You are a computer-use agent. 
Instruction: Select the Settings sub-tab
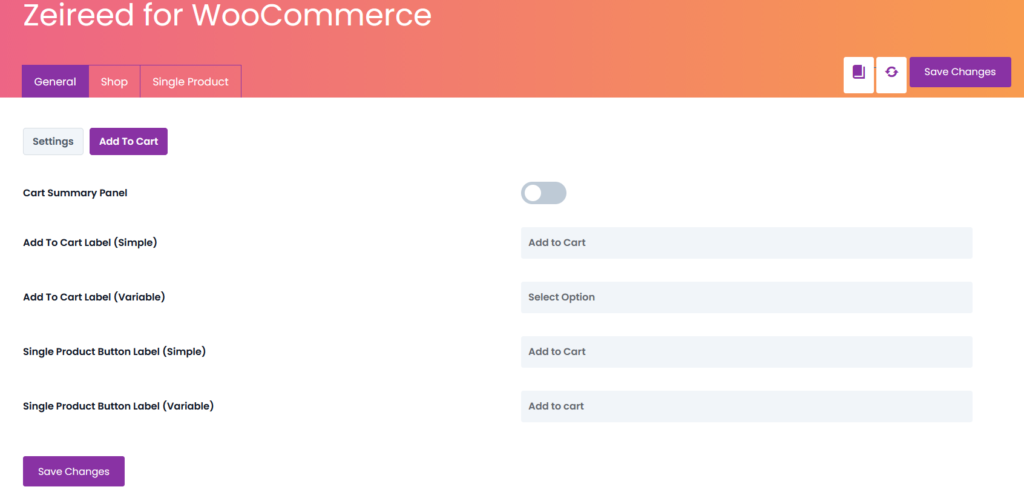point(54,141)
